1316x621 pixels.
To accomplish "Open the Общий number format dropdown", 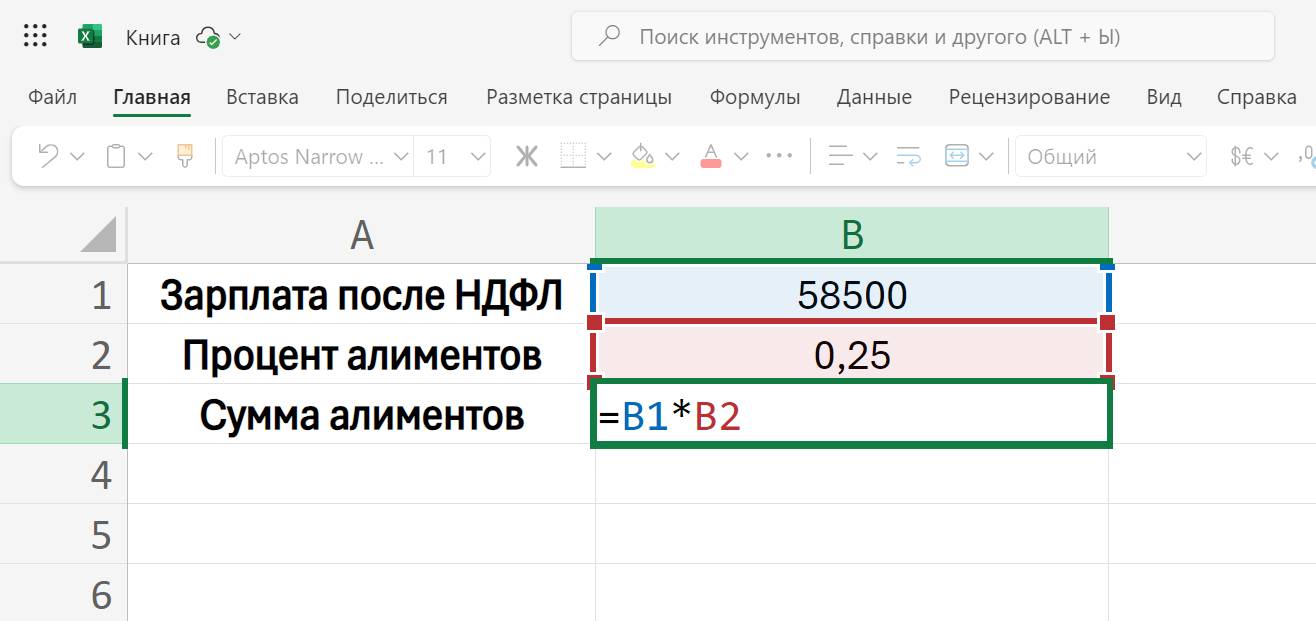I will click(1109, 156).
